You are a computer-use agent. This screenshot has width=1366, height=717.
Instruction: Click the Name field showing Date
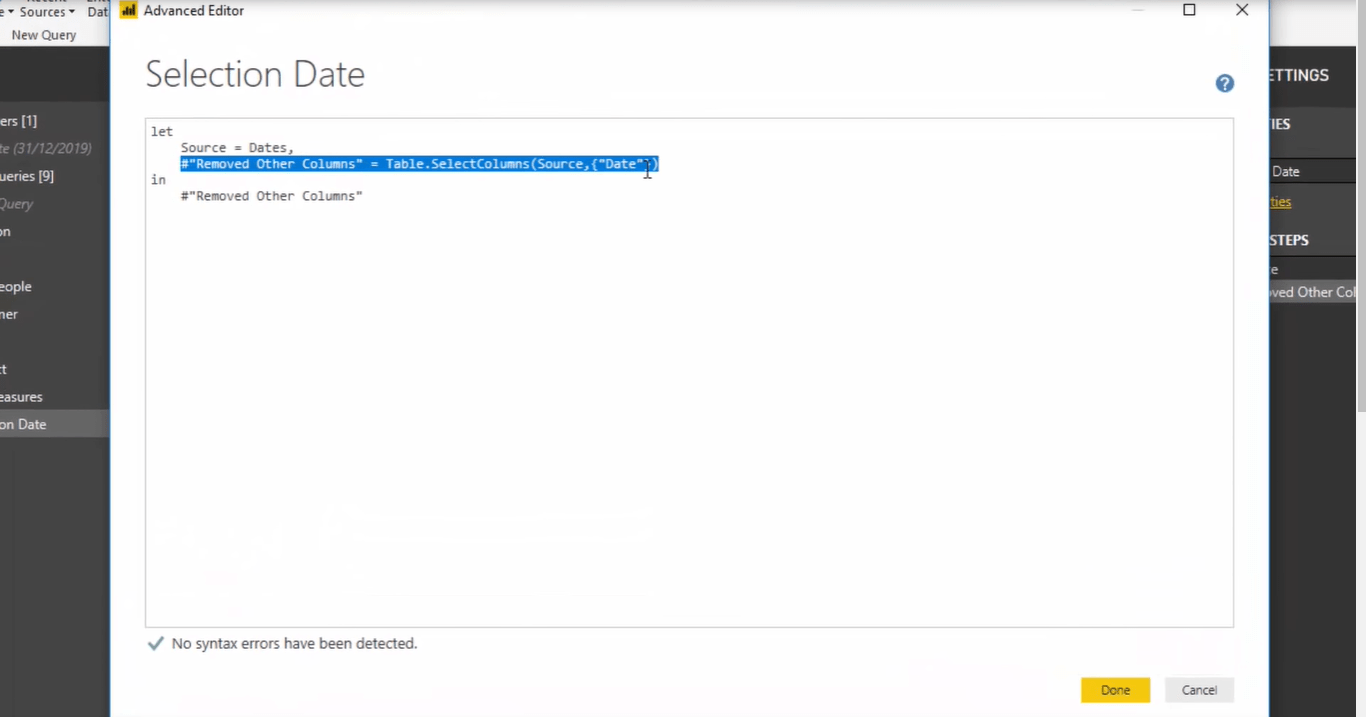tap(1313, 171)
